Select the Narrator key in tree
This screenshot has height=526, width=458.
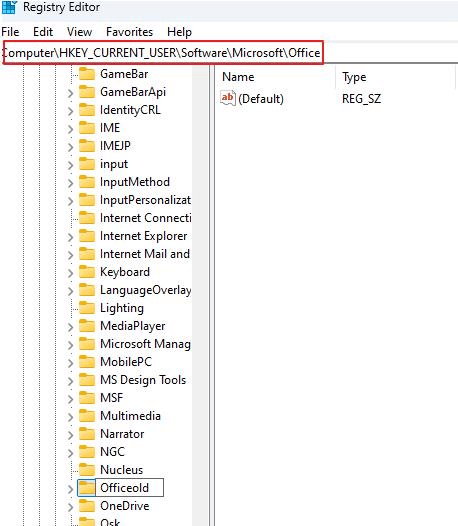click(122, 434)
